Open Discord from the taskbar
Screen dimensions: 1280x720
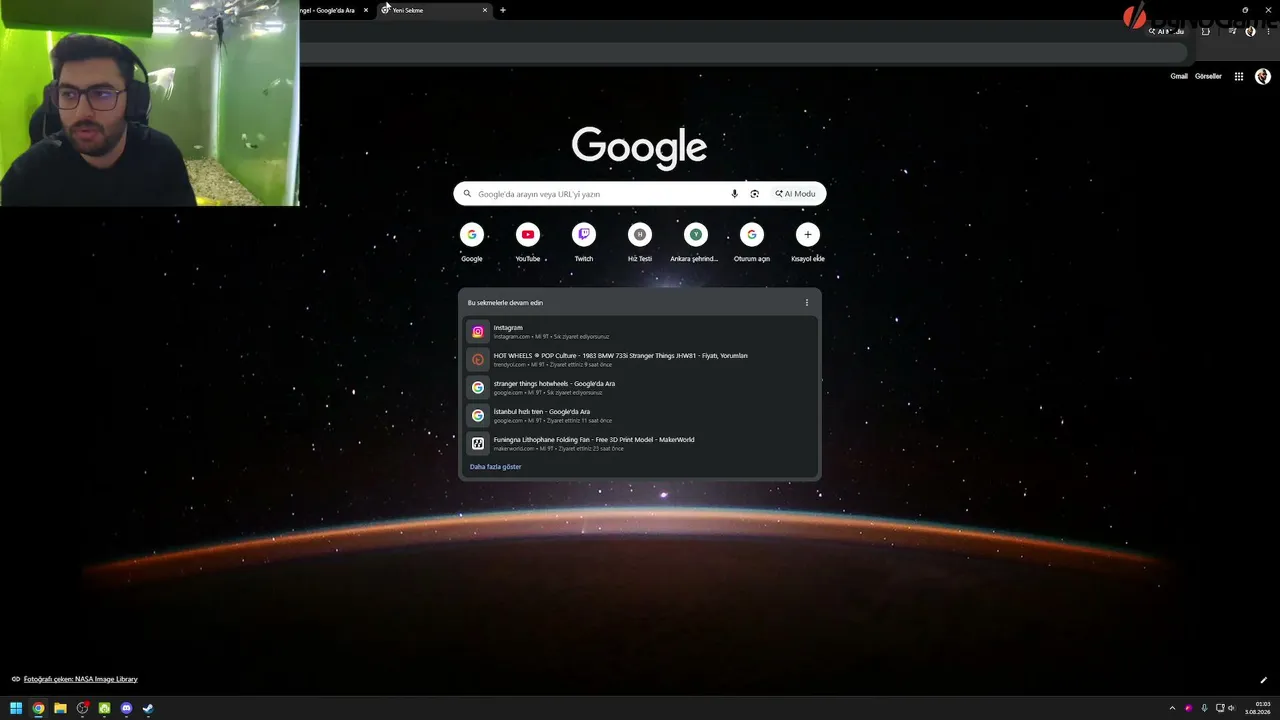[x=126, y=708]
